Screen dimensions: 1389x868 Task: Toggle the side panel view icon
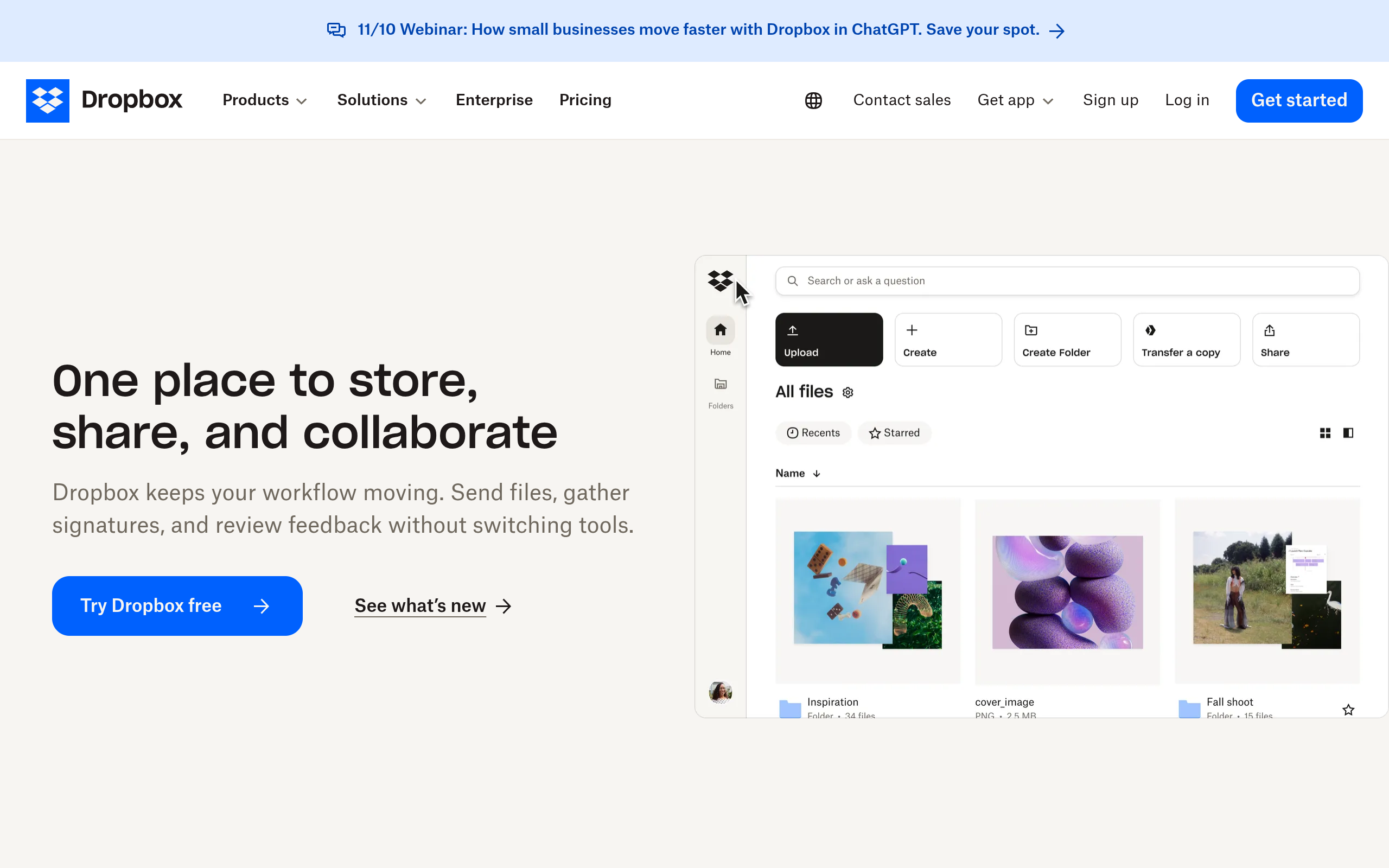click(x=1348, y=433)
